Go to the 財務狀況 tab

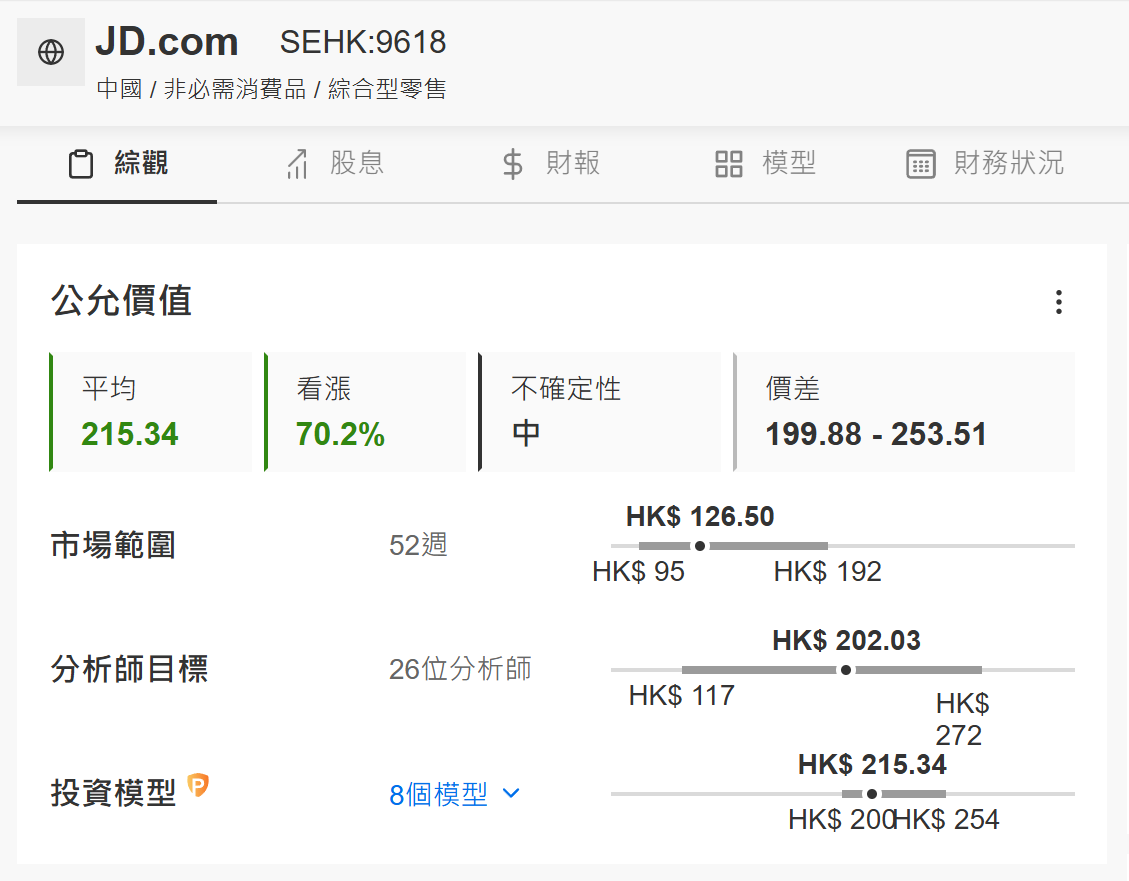pyautogui.click(x=985, y=164)
